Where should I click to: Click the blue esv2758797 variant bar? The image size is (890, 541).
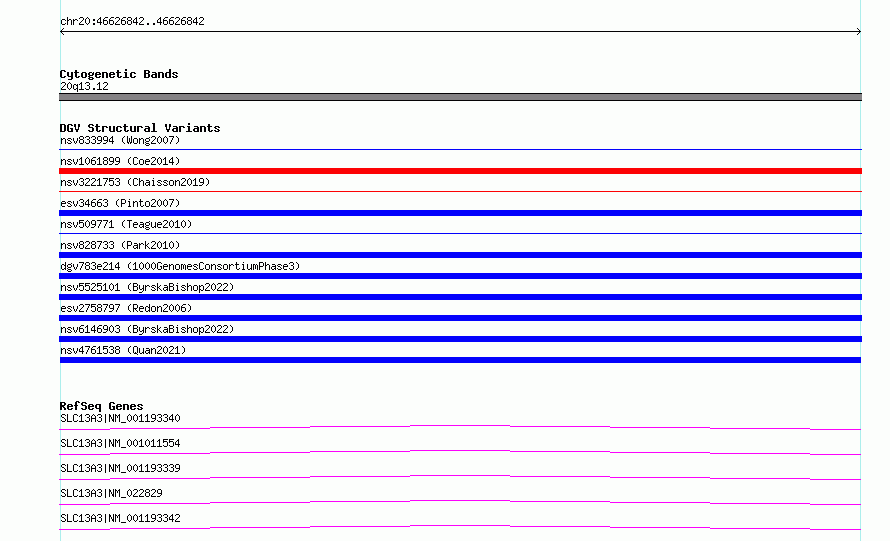click(460, 318)
